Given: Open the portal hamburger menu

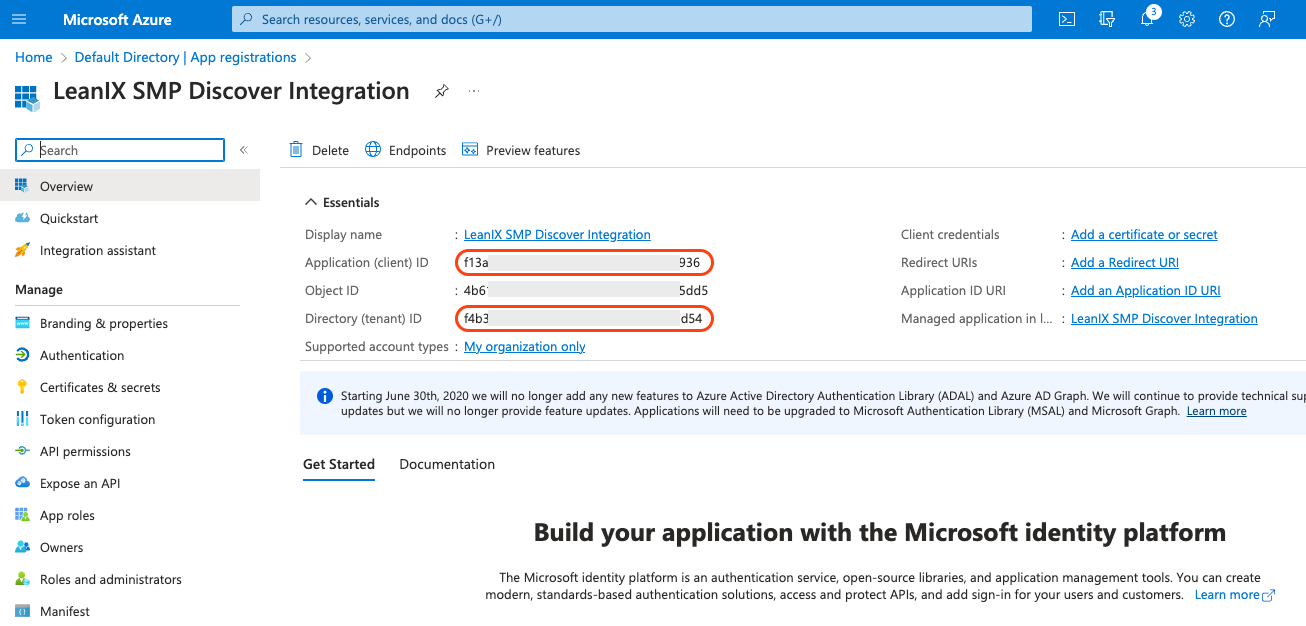Looking at the screenshot, I should [x=20, y=19].
